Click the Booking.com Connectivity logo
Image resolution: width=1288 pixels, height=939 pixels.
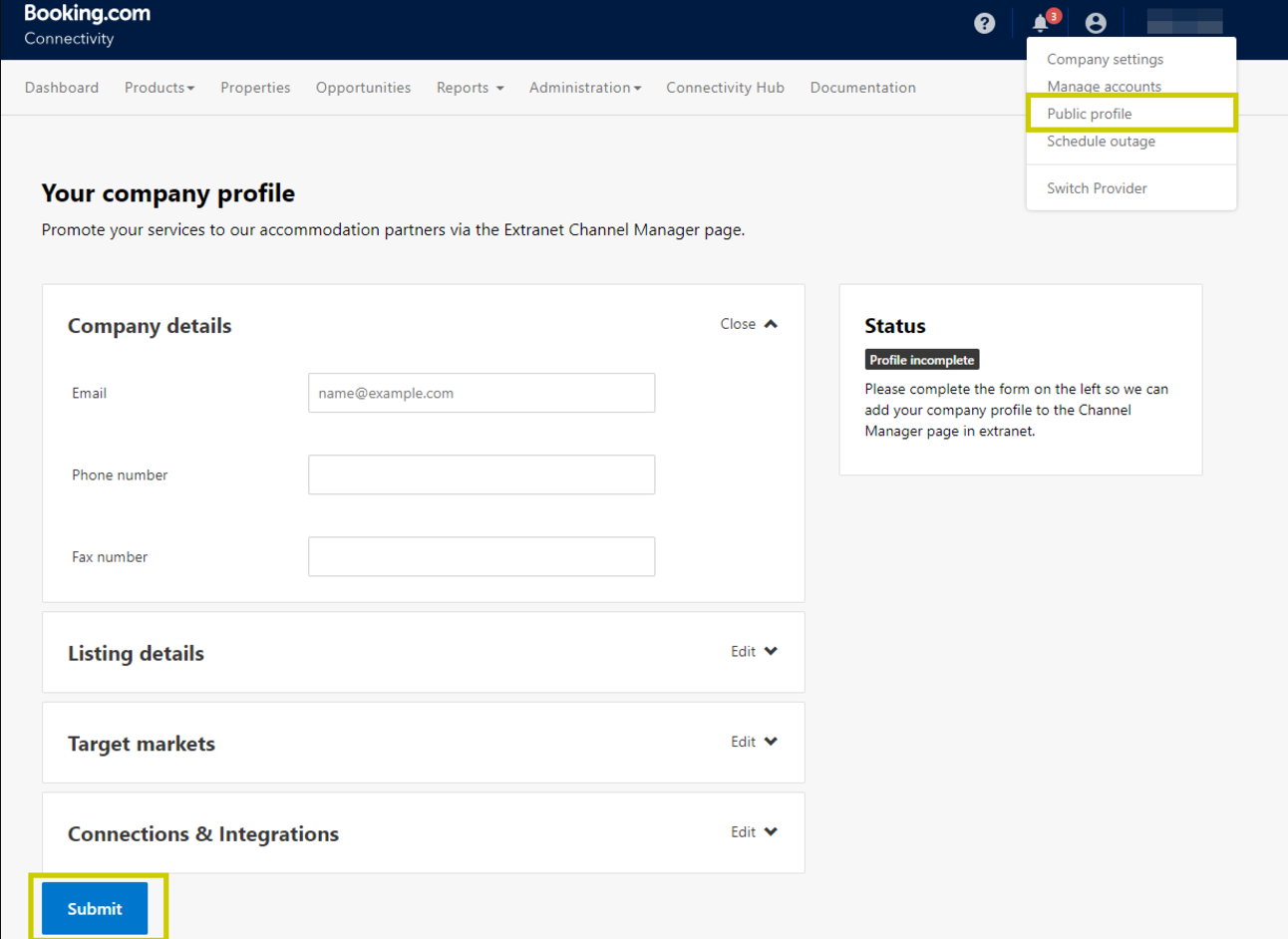pyautogui.click(x=87, y=25)
